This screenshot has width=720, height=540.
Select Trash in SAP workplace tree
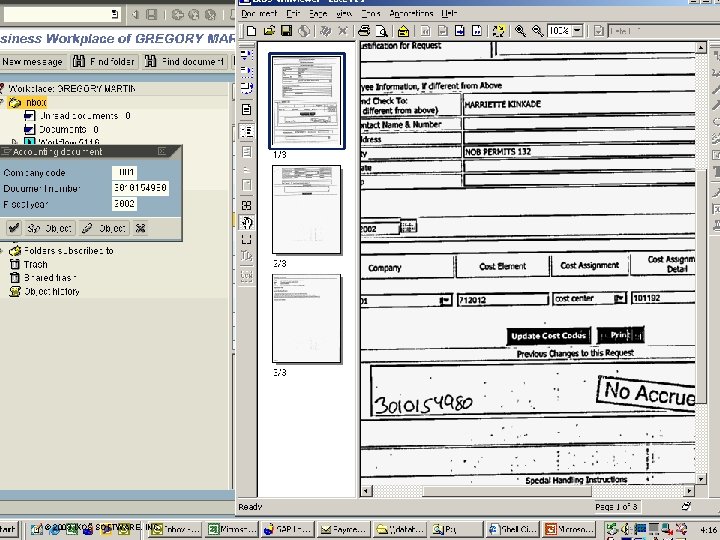(35, 264)
